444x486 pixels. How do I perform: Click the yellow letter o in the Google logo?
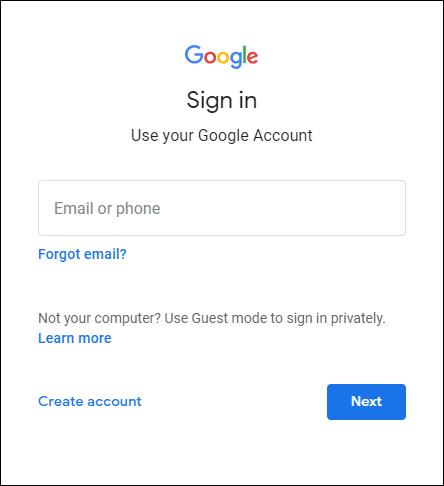[224, 57]
